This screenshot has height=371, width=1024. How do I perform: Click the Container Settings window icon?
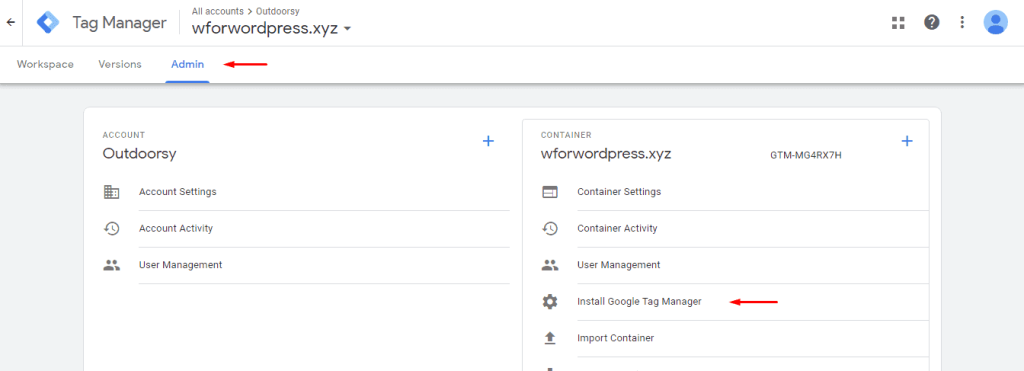click(x=550, y=192)
